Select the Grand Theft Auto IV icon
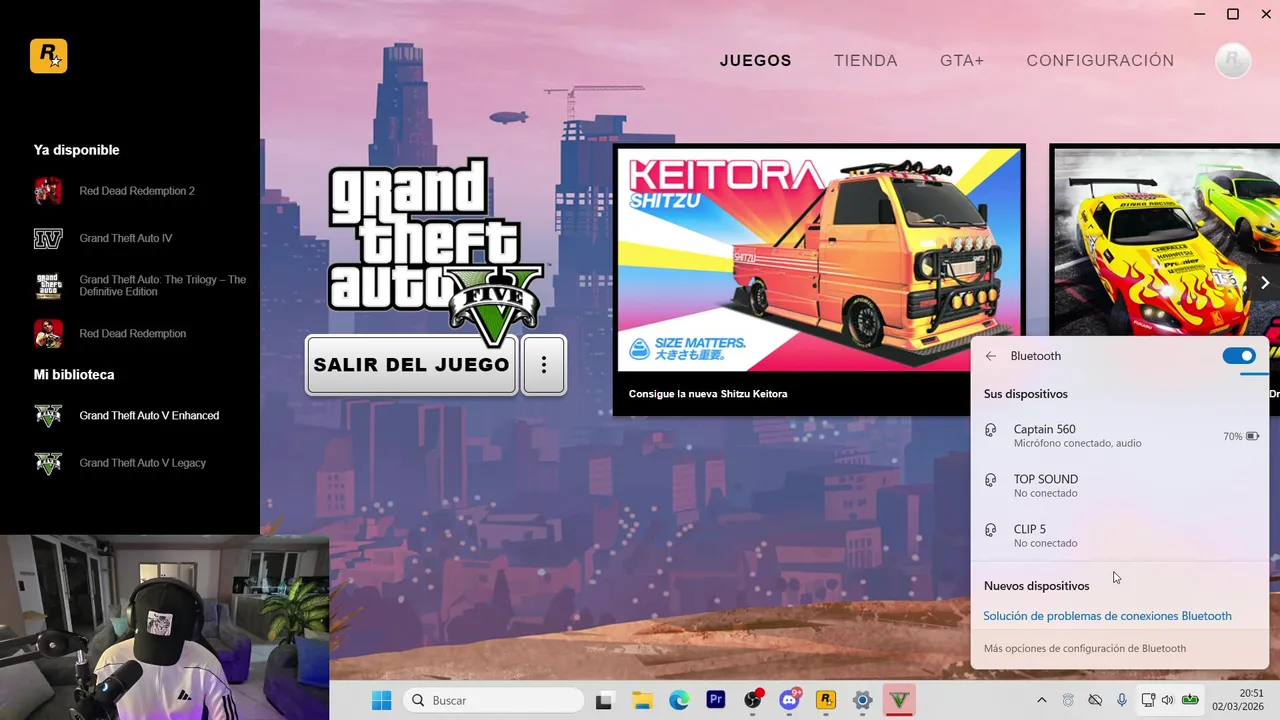 (48, 239)
